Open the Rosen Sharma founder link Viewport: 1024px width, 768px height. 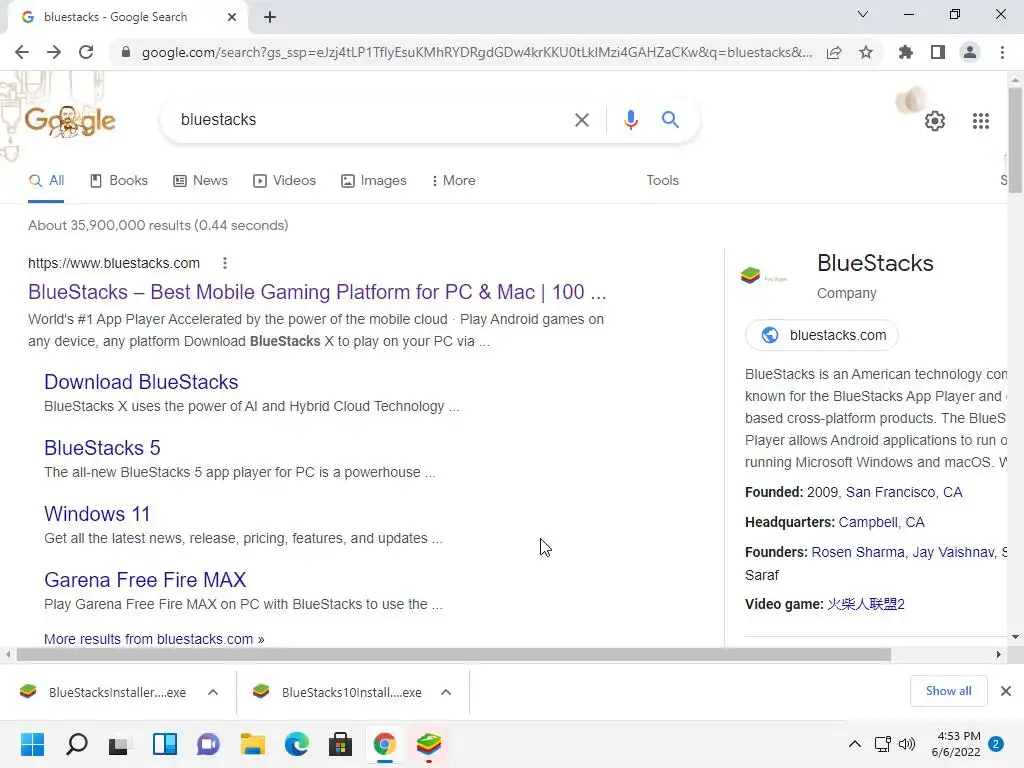[857, 552]
